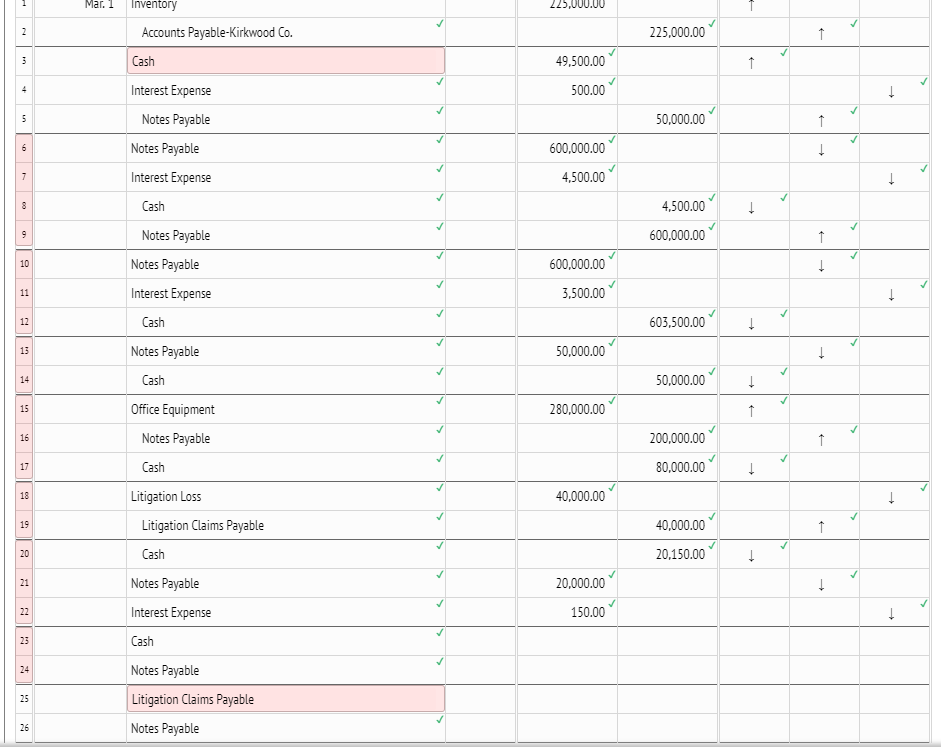Viewport: 941px width, 750px height.
Task: Click the horizontal scrollbar at the bottom
Action: tap(470, 744)
